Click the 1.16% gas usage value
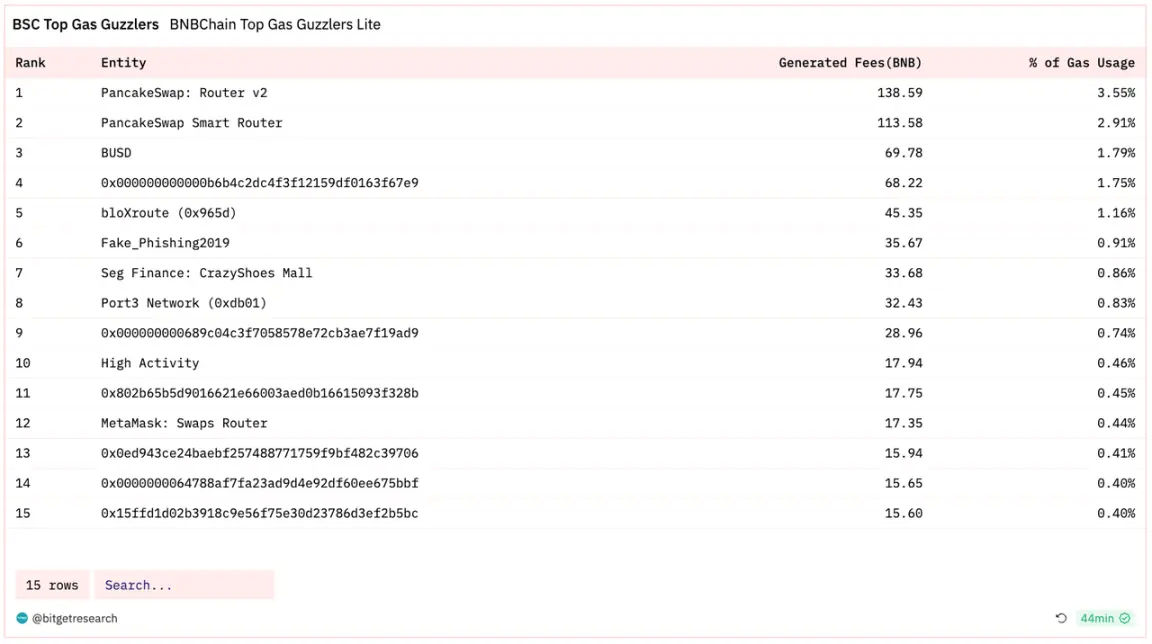 1116,213
